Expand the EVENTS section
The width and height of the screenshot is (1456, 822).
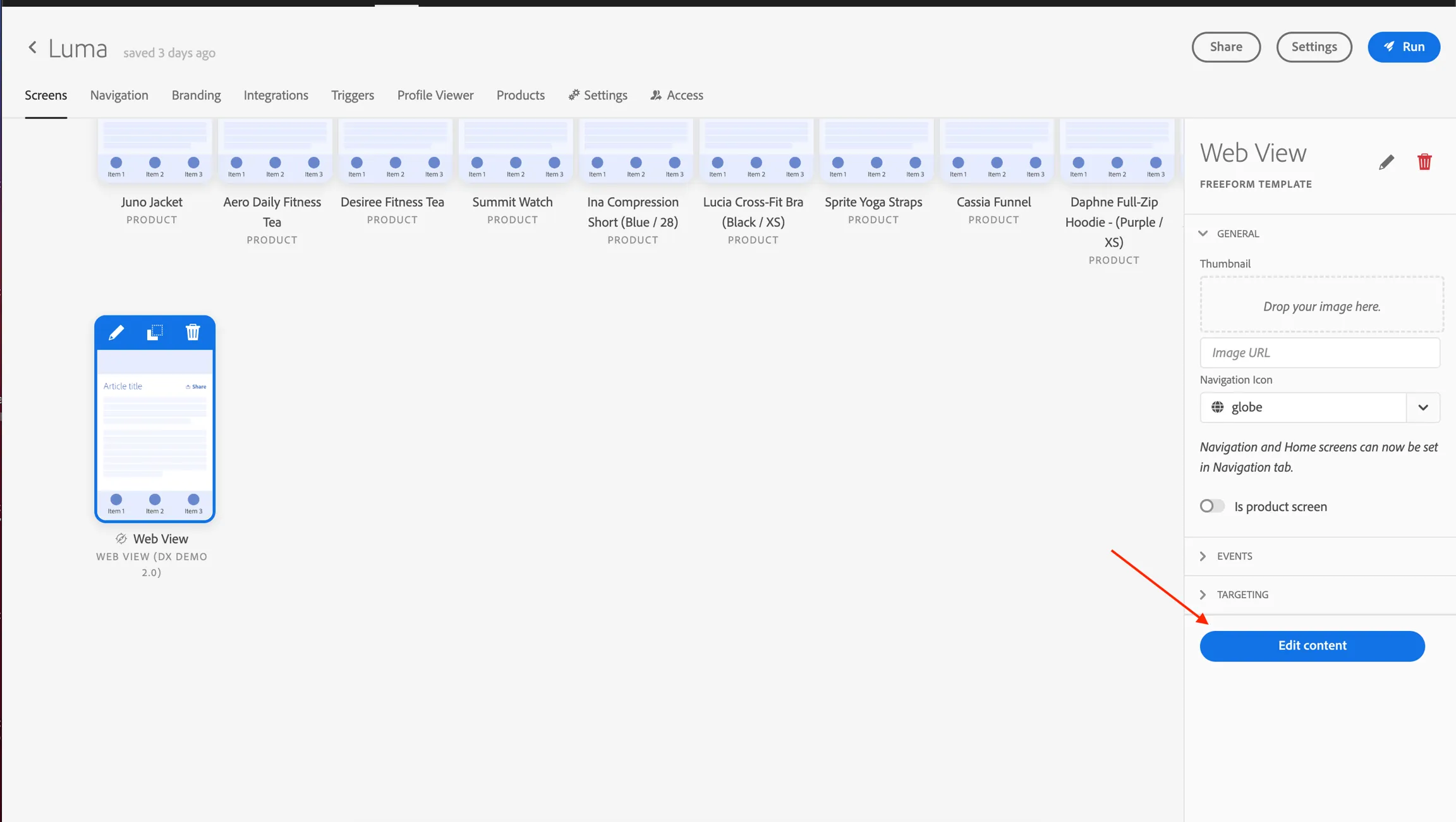pyautogui.click(x=1203, y=556)
